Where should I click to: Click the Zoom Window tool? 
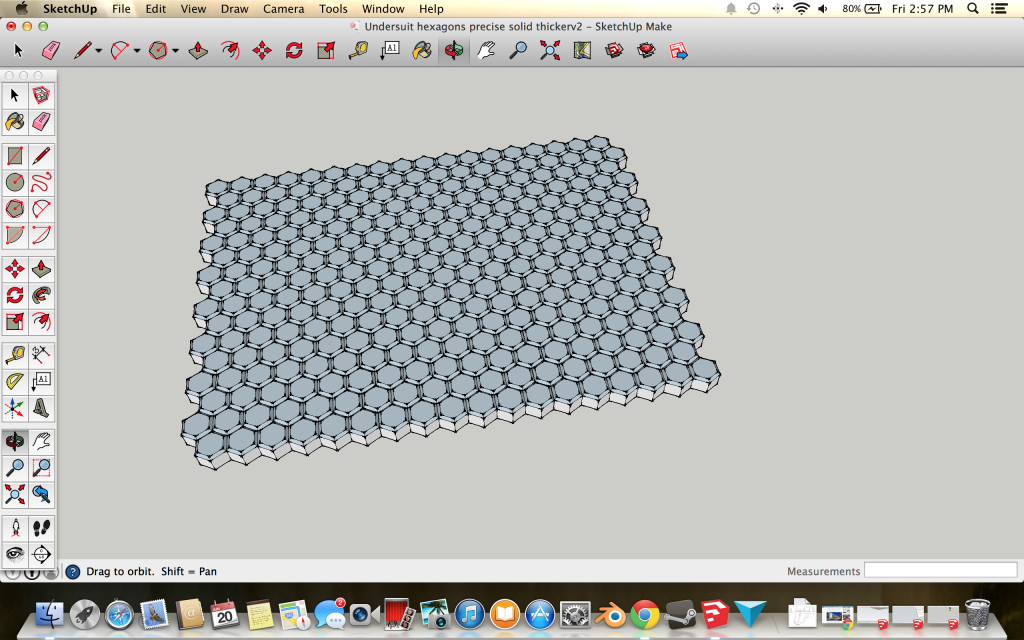41,467
